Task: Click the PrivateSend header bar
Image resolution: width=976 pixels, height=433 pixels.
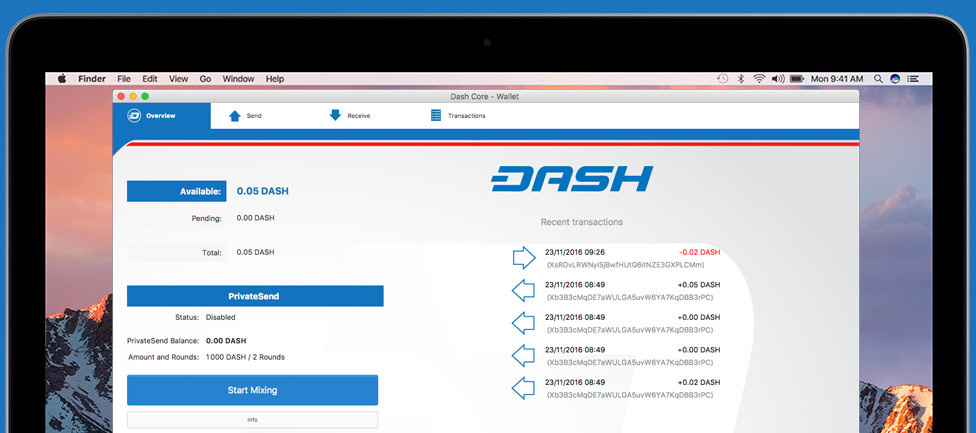Action: [x=255, y=296]
